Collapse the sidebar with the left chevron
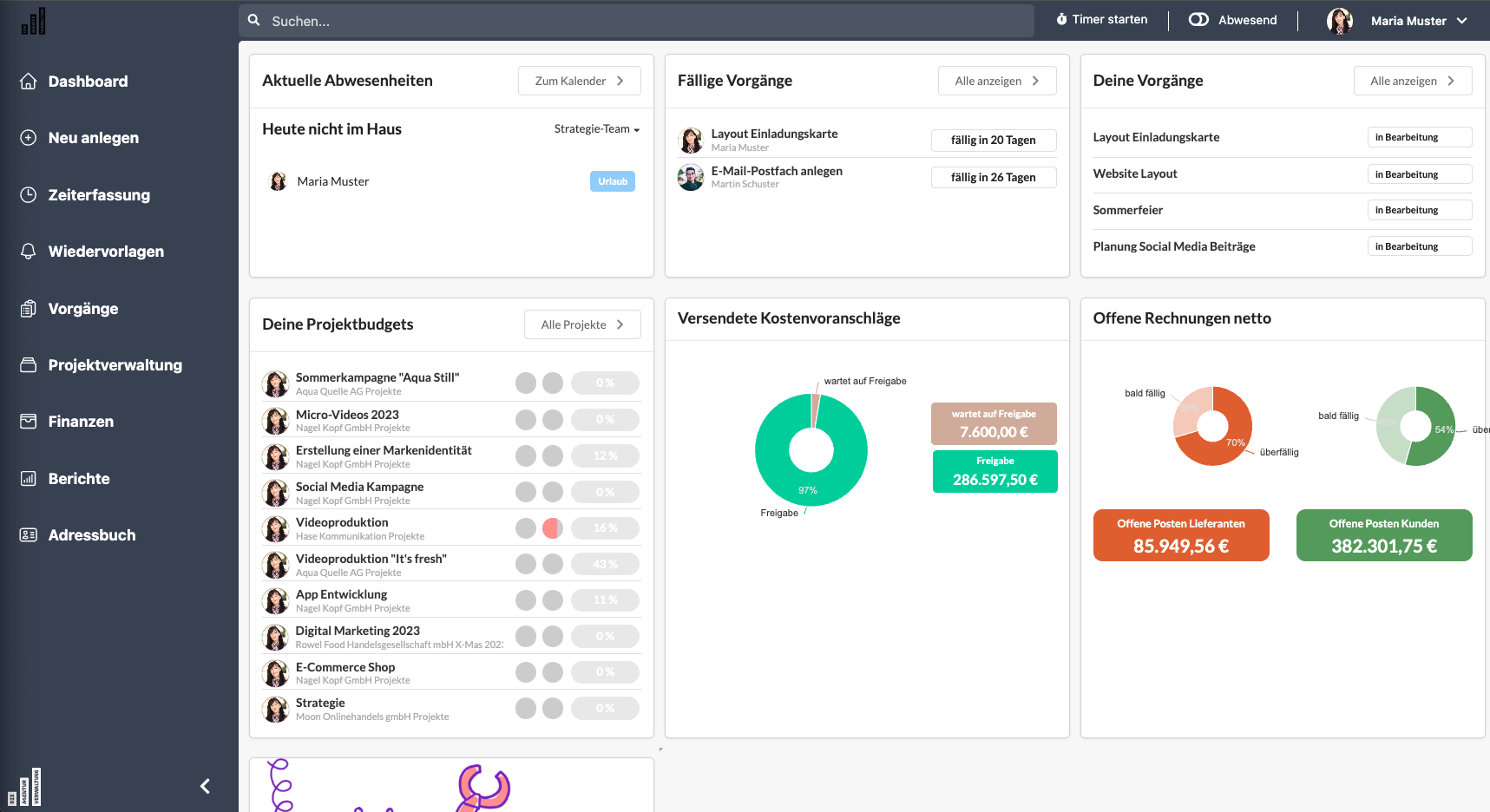Image resolution: width=1490 pixels, height=812 pixels. pyautogui.click(x=205, y=786)
